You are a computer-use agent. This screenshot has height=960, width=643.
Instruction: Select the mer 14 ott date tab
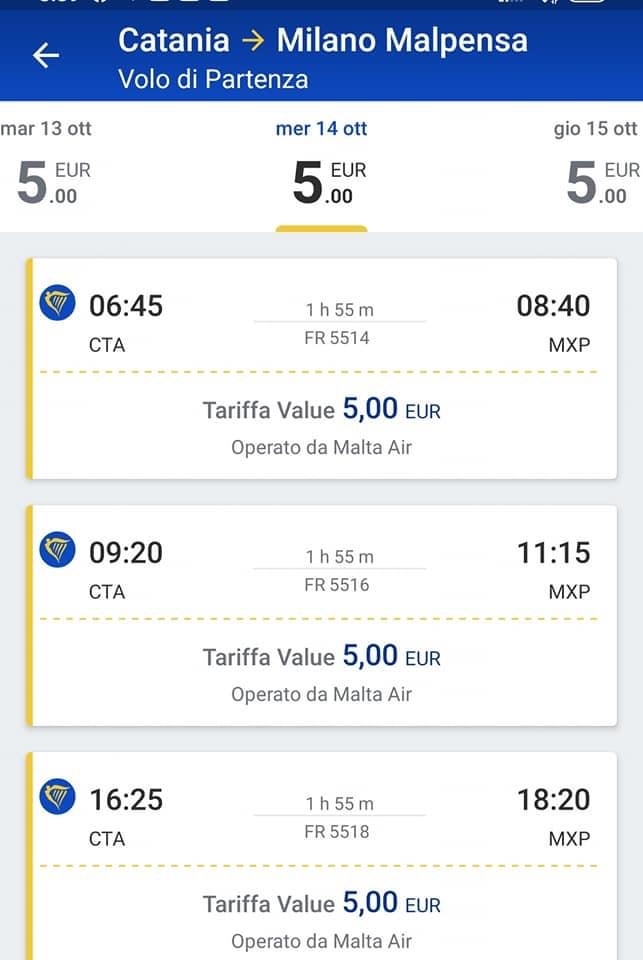[321, 166]
